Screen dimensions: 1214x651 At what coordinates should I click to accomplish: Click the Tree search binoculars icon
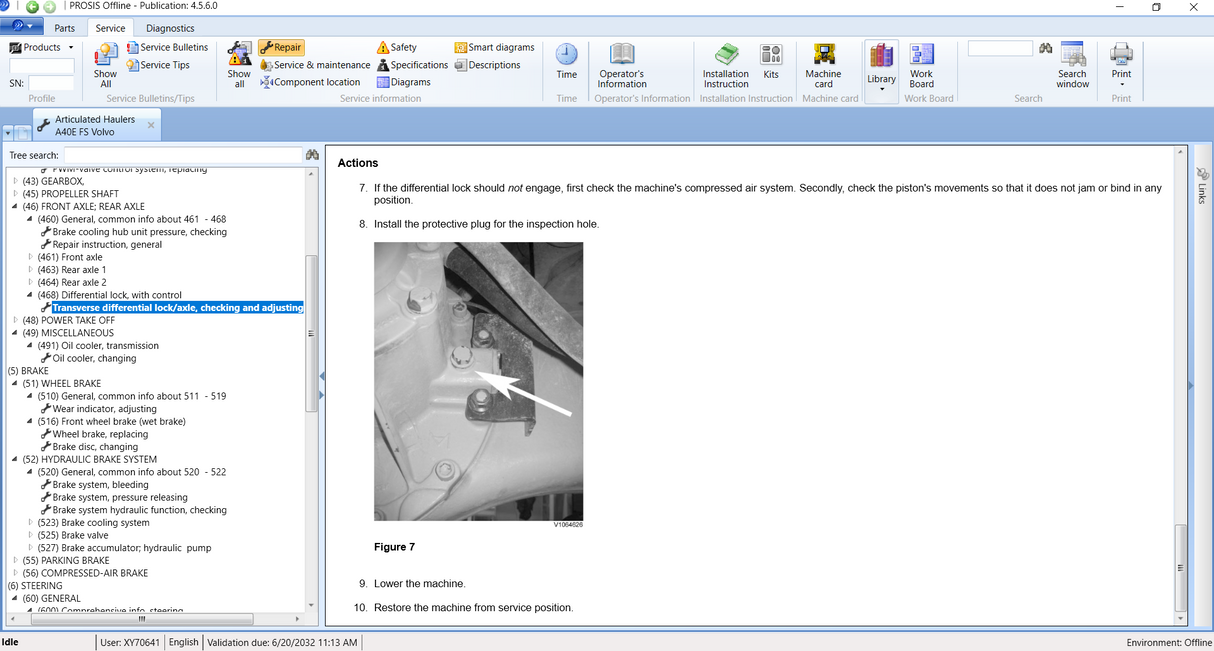tap(312, 155)
